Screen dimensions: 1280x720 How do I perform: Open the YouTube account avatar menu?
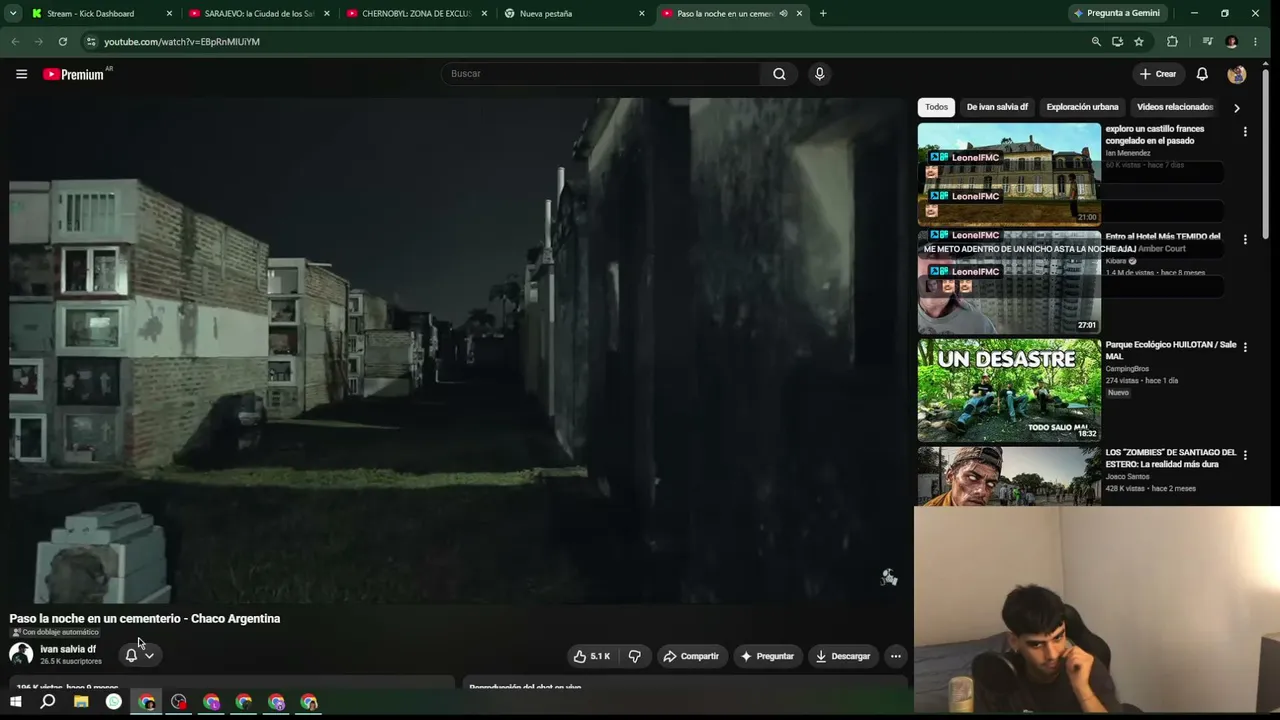[x=1237, y=74]
